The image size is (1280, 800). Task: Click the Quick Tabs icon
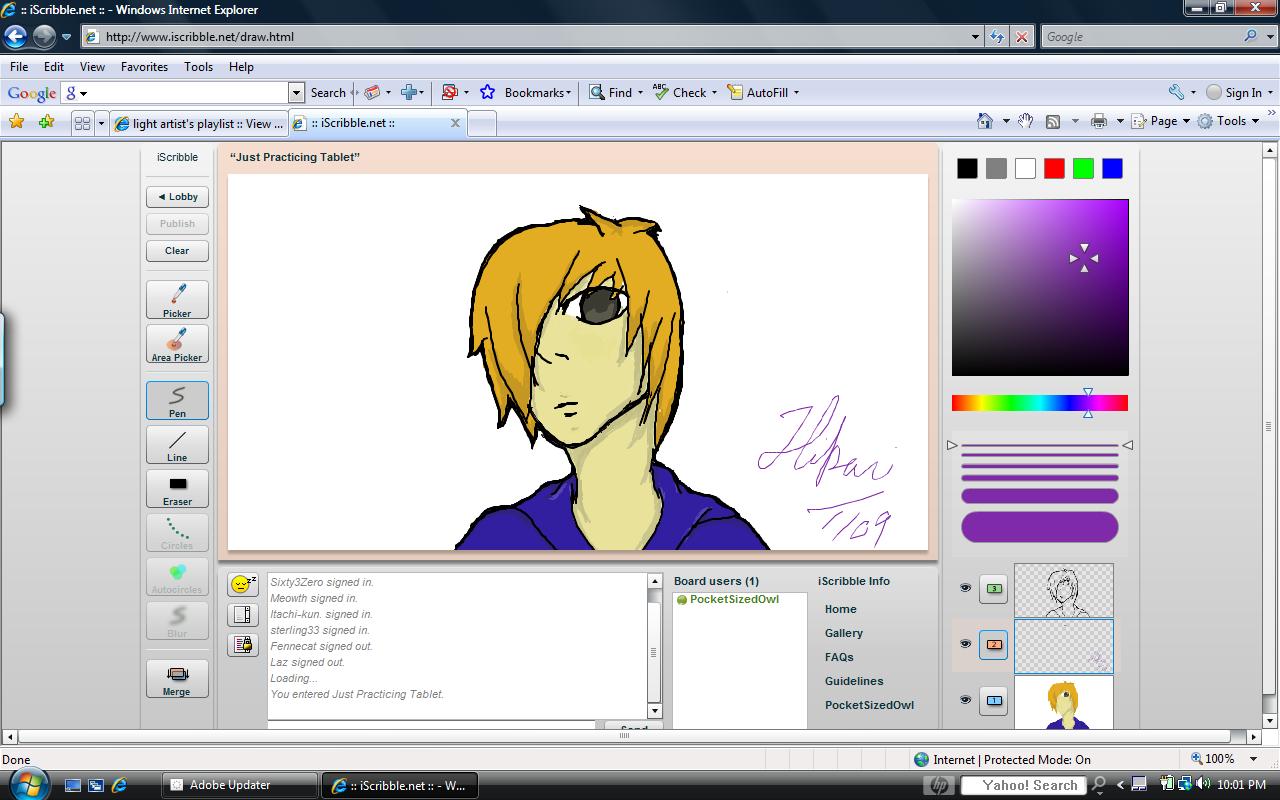pyautogui.click(x=82, y=123)
